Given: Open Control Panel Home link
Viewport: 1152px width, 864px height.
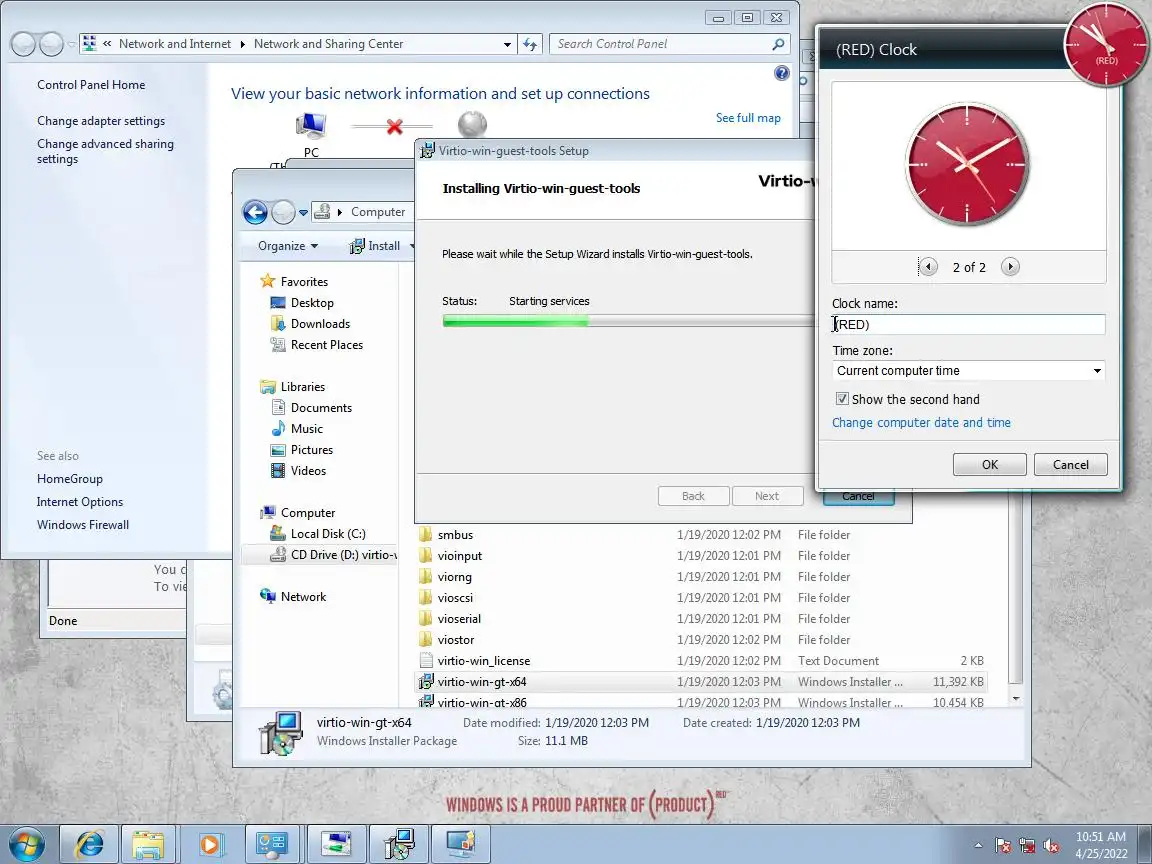Looking at the screenshot, I should tap(91, 84).
